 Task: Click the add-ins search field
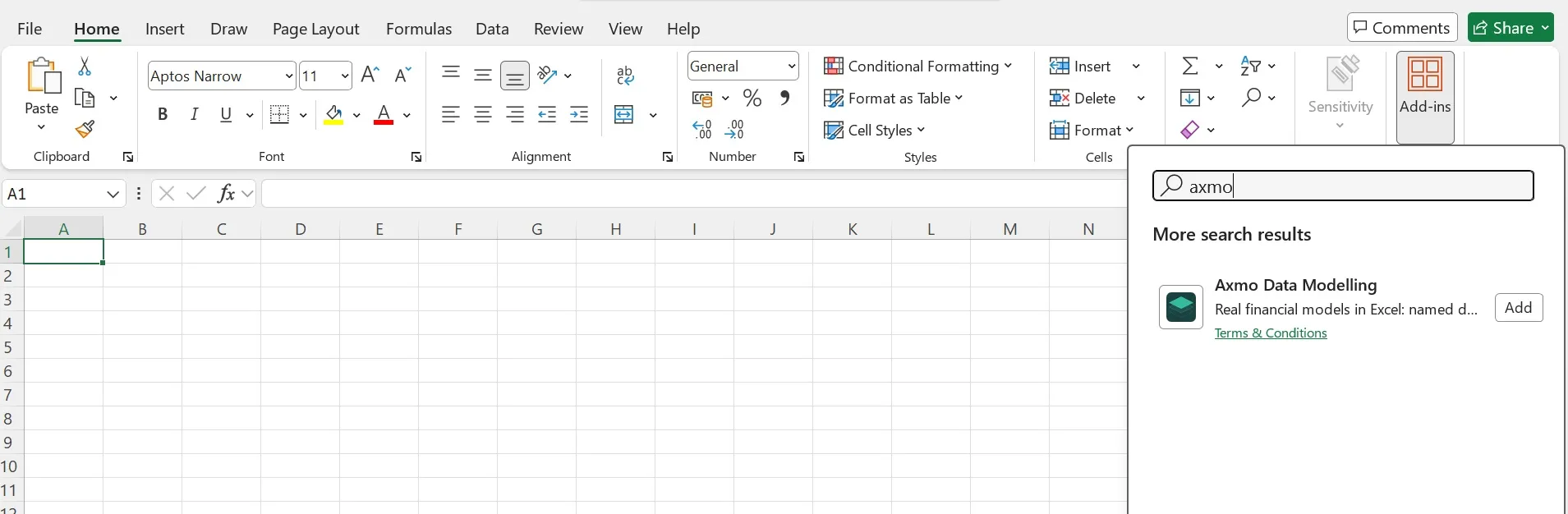[x=1343, y=186]
